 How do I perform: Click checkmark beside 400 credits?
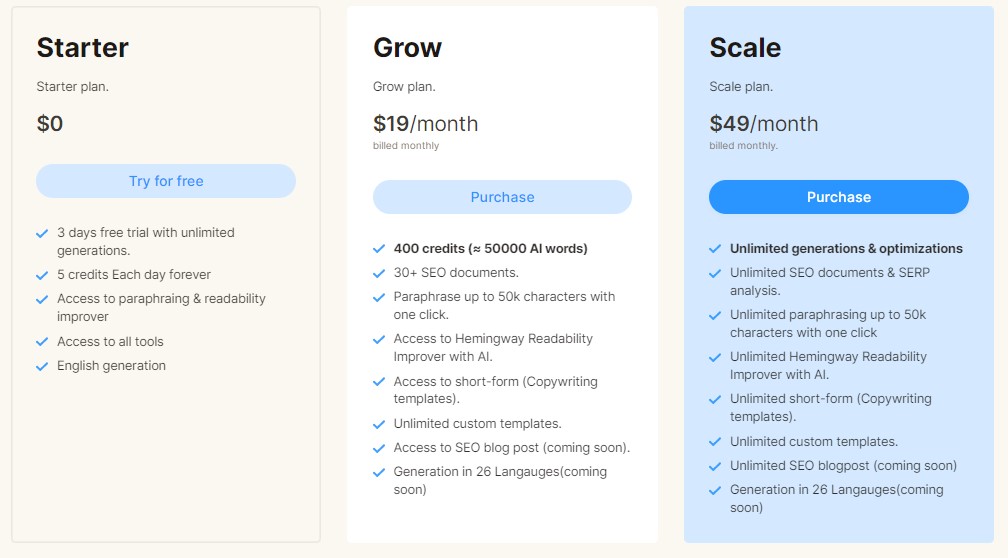[x=379, y=249]
